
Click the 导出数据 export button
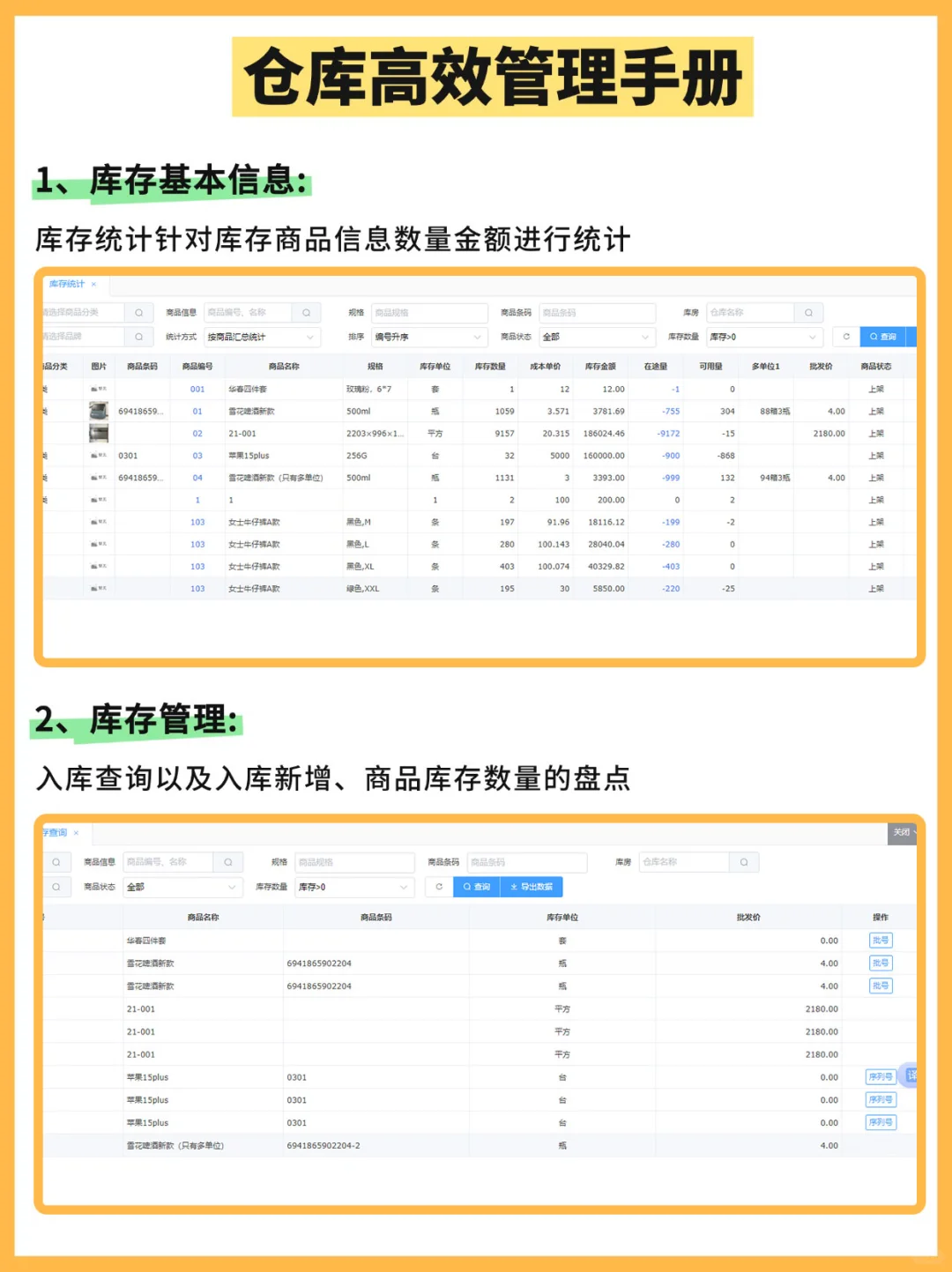pyautogui.click(x=534, y=887)
